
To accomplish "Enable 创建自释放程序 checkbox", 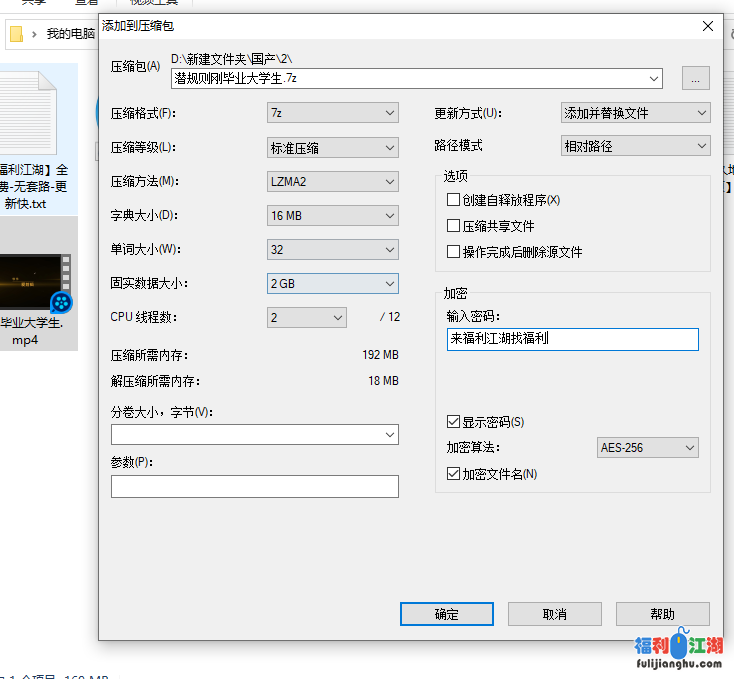I will click(454, 200).
